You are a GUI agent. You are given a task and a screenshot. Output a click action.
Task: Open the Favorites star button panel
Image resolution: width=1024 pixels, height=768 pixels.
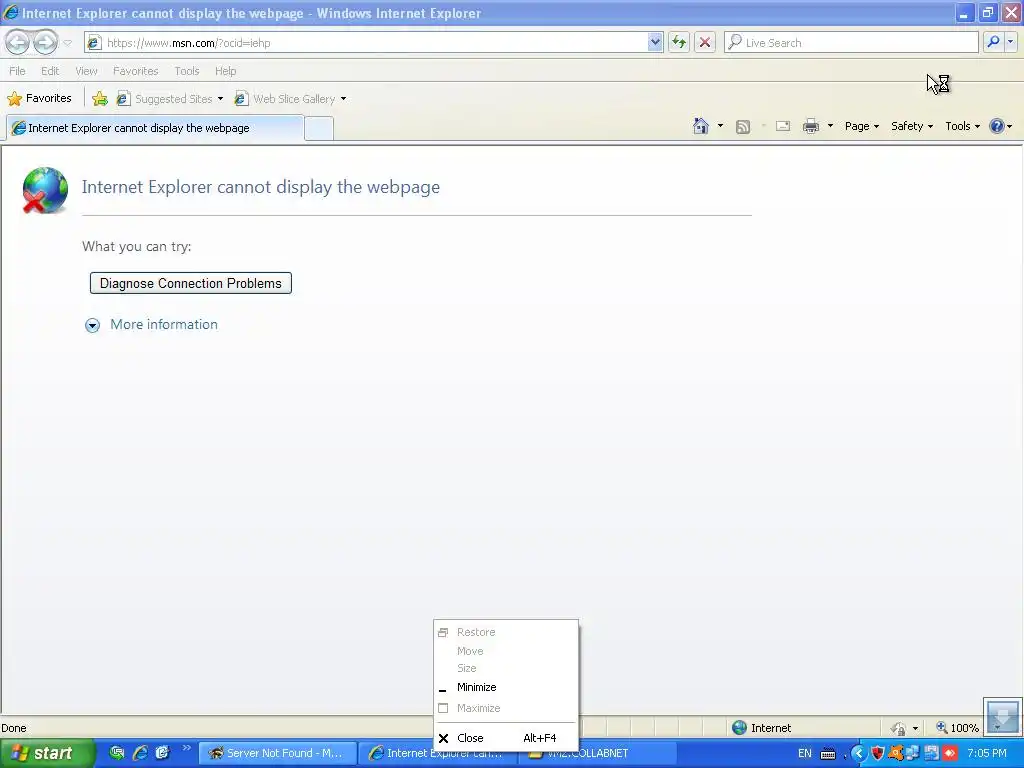(39, 99)
